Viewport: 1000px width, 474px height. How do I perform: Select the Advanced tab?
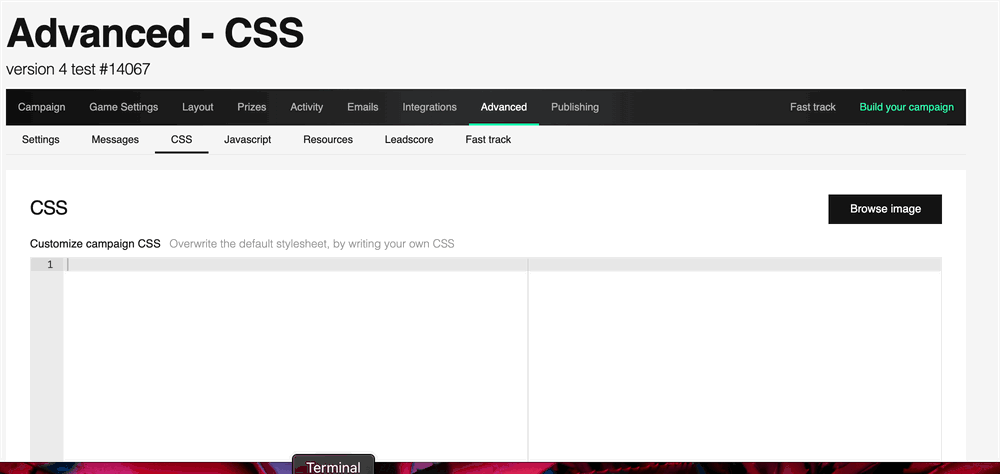click(503, 107)
